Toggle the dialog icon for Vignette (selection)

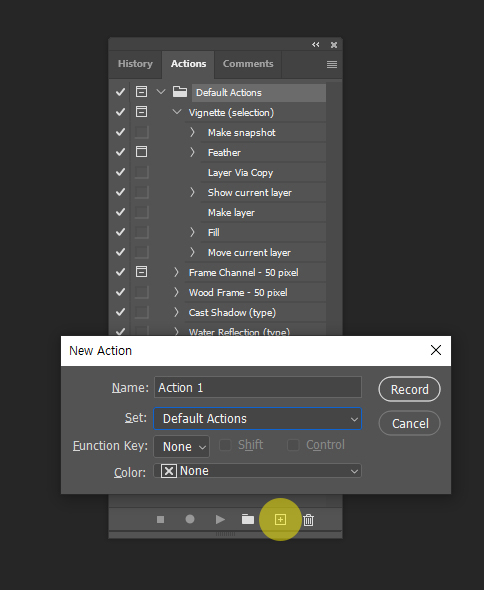click(x=142, y=112)
